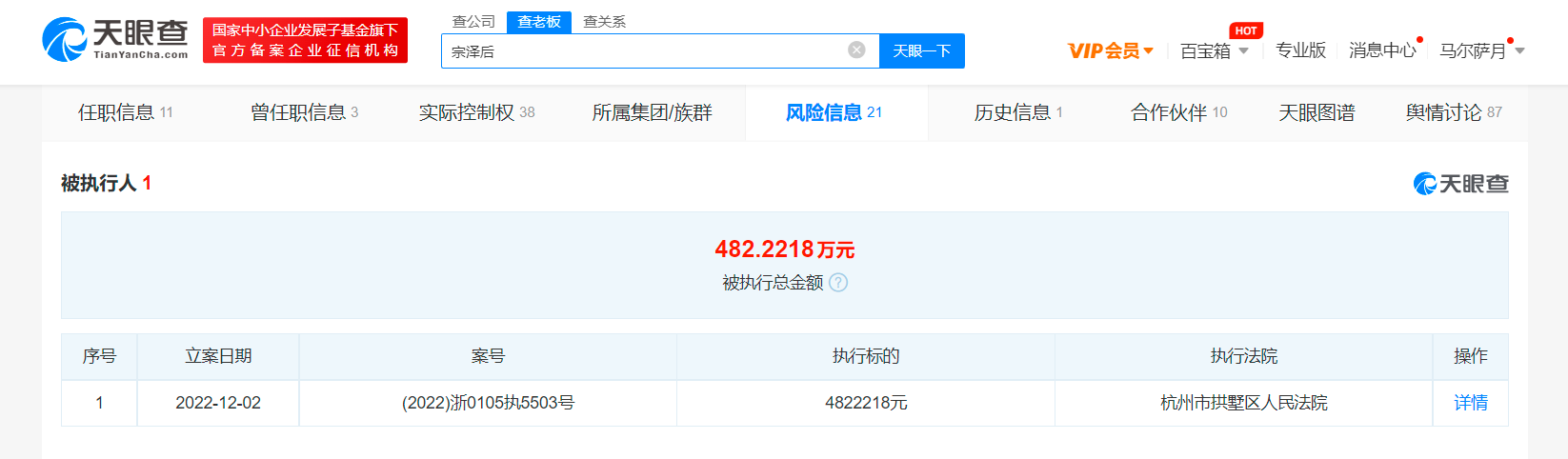Click the 序号 column header
Viewport: 1568px width, 459px height.
click(99, 356)
